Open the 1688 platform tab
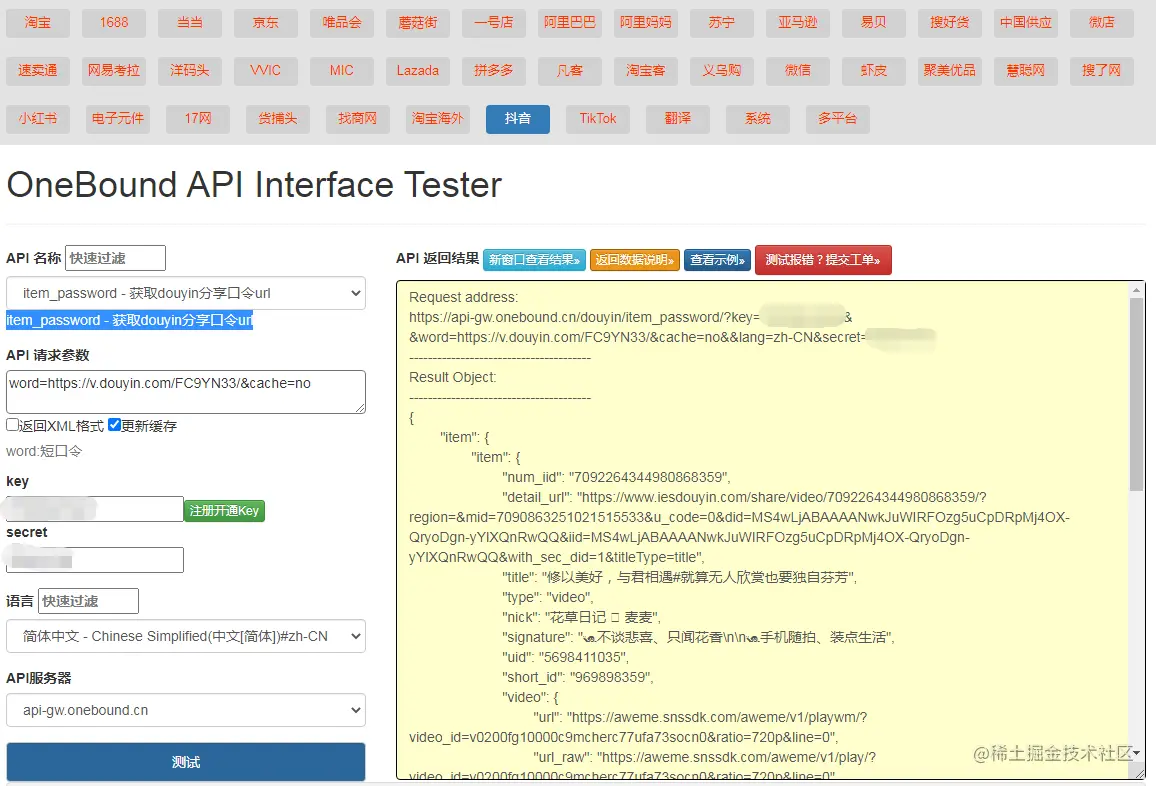The image size is (1156, 786). click(114, 23)
